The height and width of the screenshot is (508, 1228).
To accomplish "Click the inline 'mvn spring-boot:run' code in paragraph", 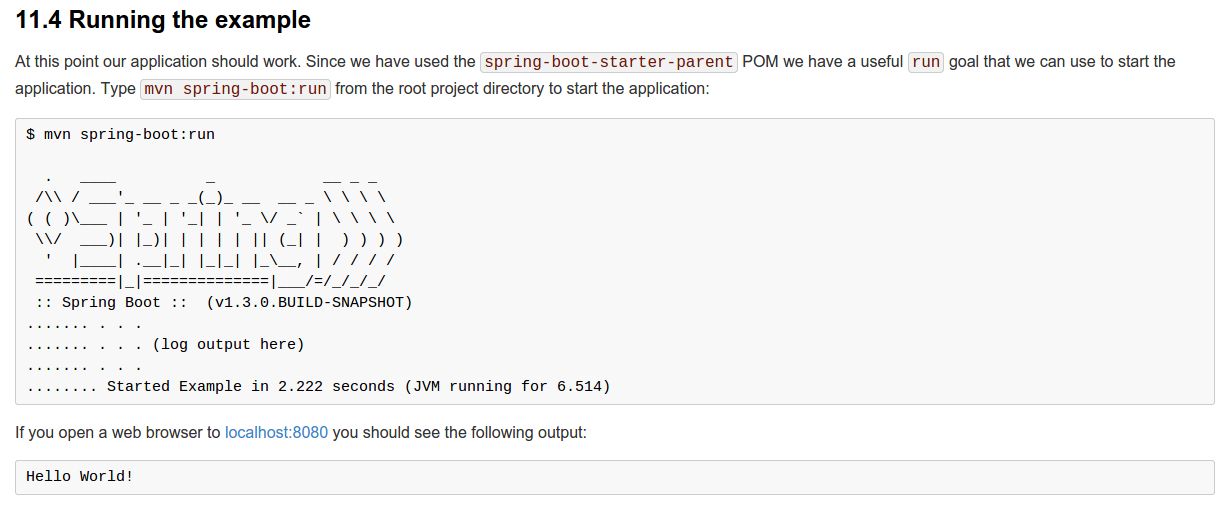I will coord(235,88).
